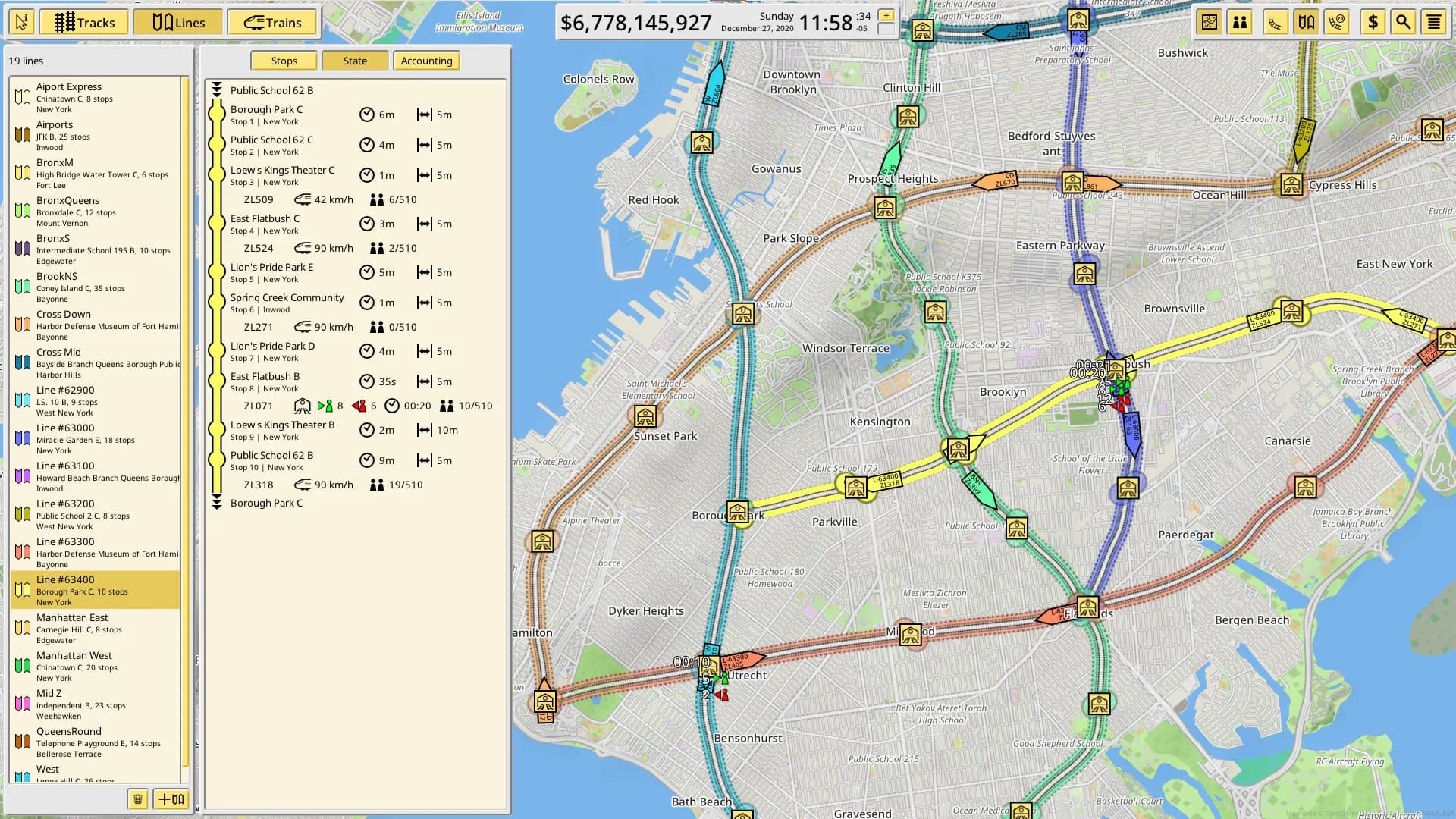Screen dimensions: 1456x819
Task: Open the Tracks editor
Action: click(x=84, y=22)
